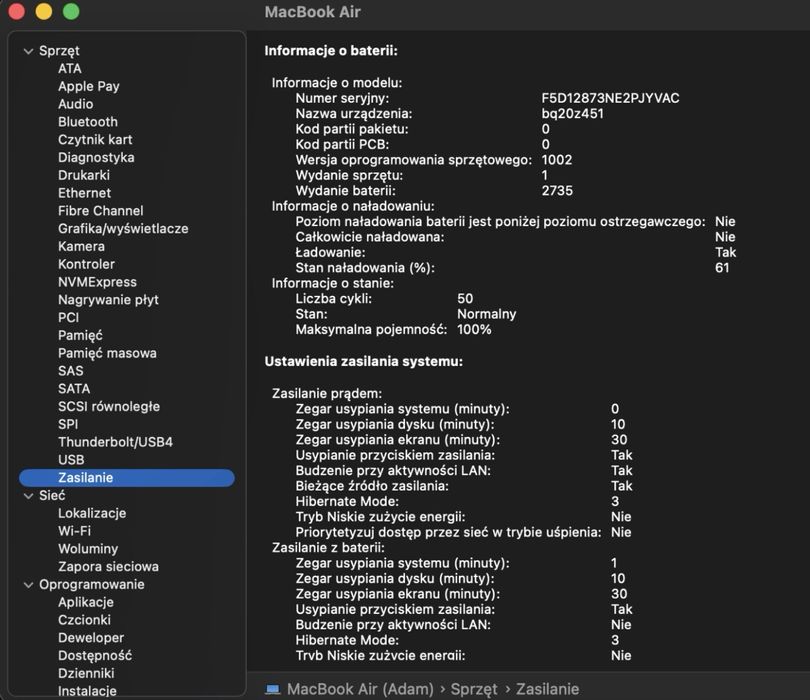
Task: Select ATA in the sidebar
Action: pyautogui.click(x=70, y=69)
